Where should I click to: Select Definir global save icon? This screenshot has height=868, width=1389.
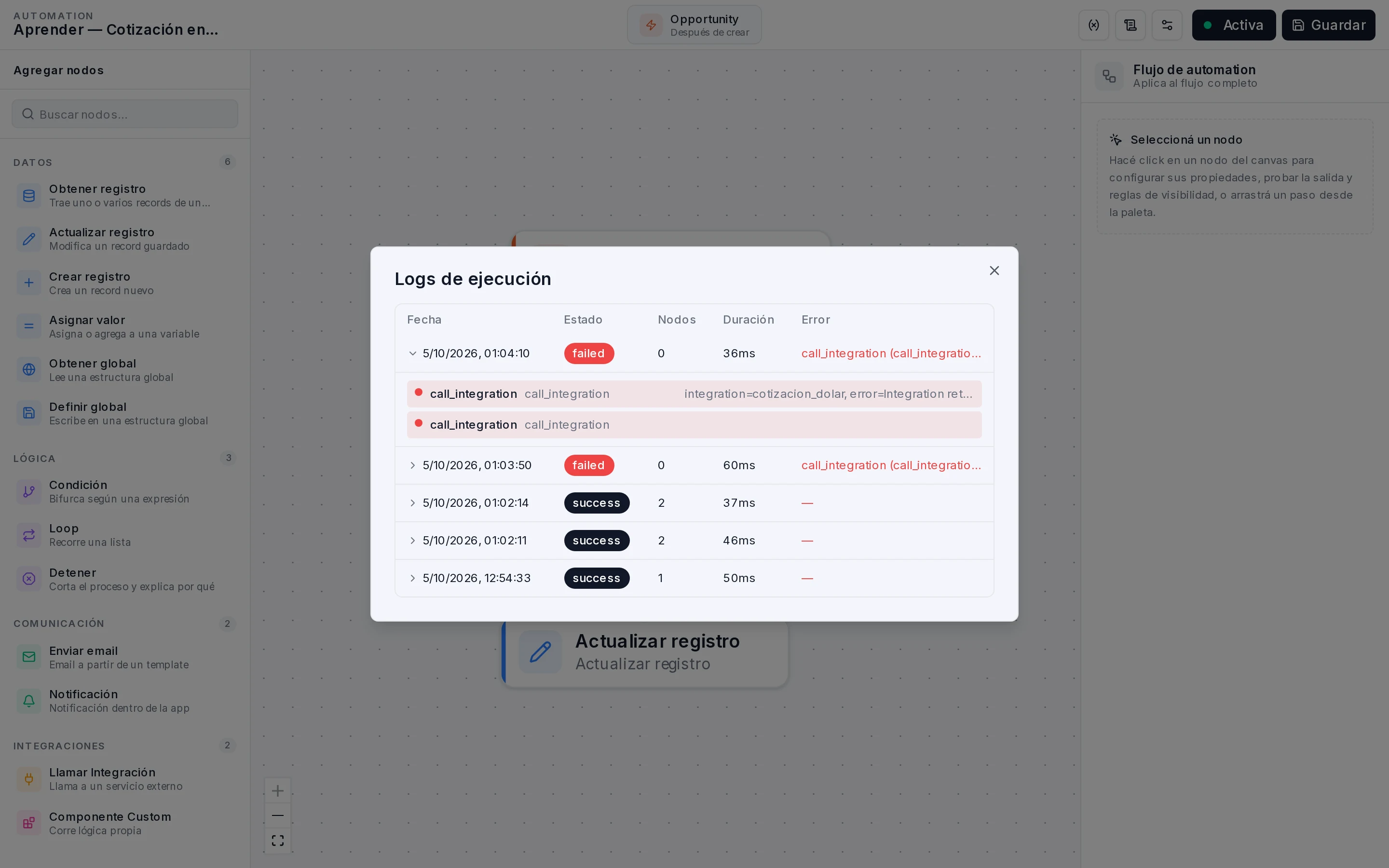tap(29, 413)
